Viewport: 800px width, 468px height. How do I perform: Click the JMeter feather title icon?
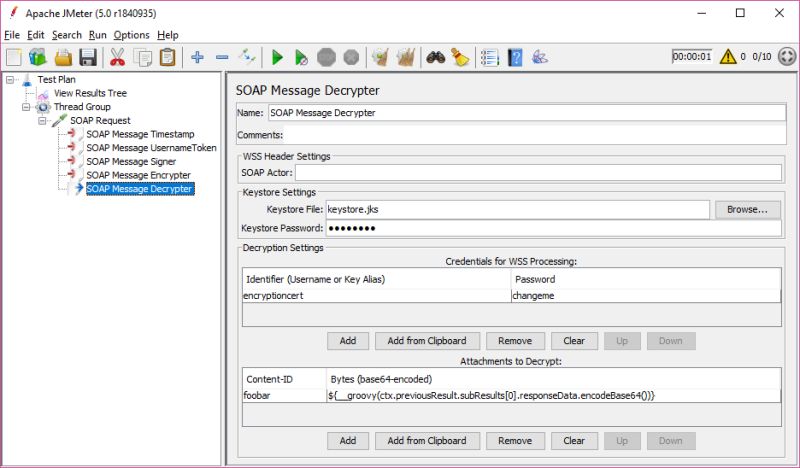(13, 13)
